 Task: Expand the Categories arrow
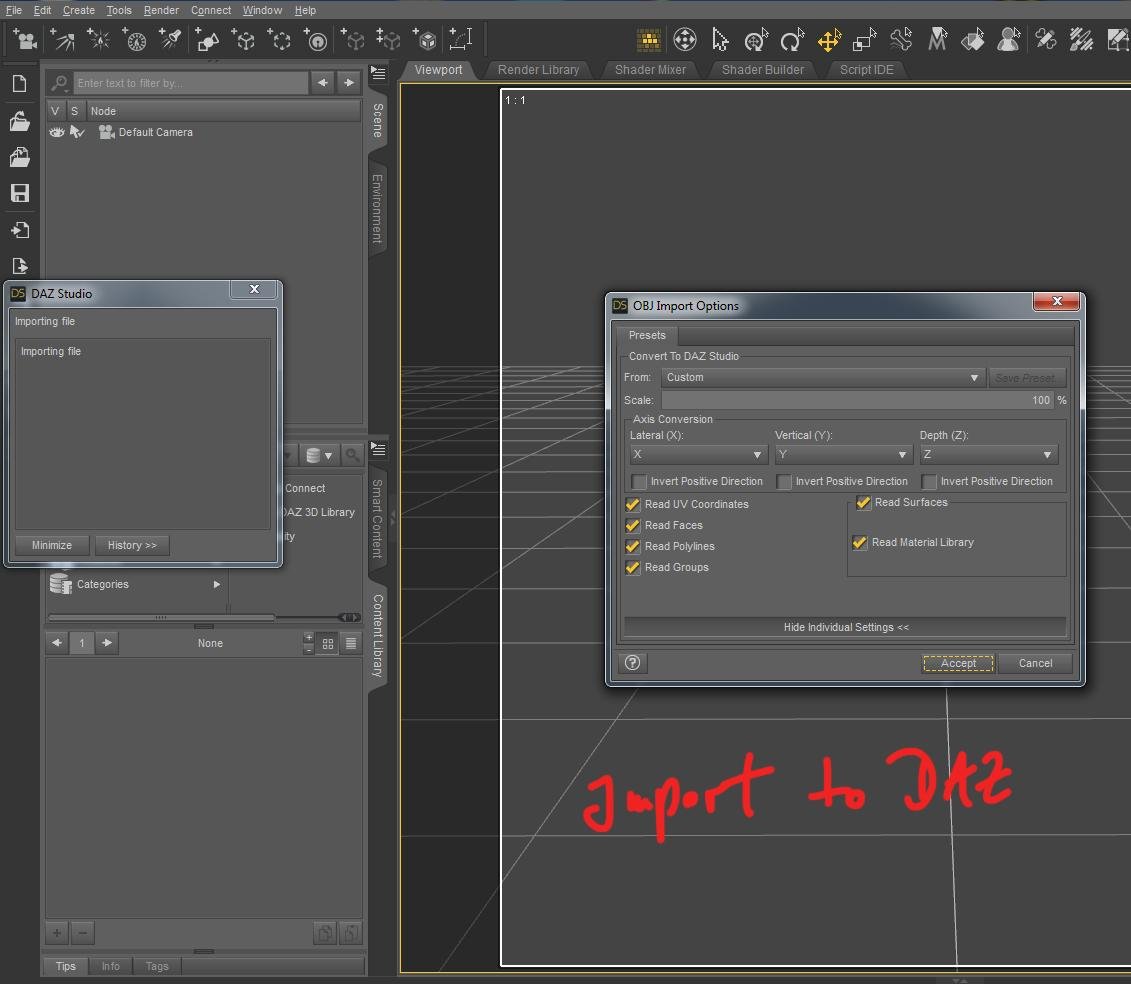tap(216, 584)
